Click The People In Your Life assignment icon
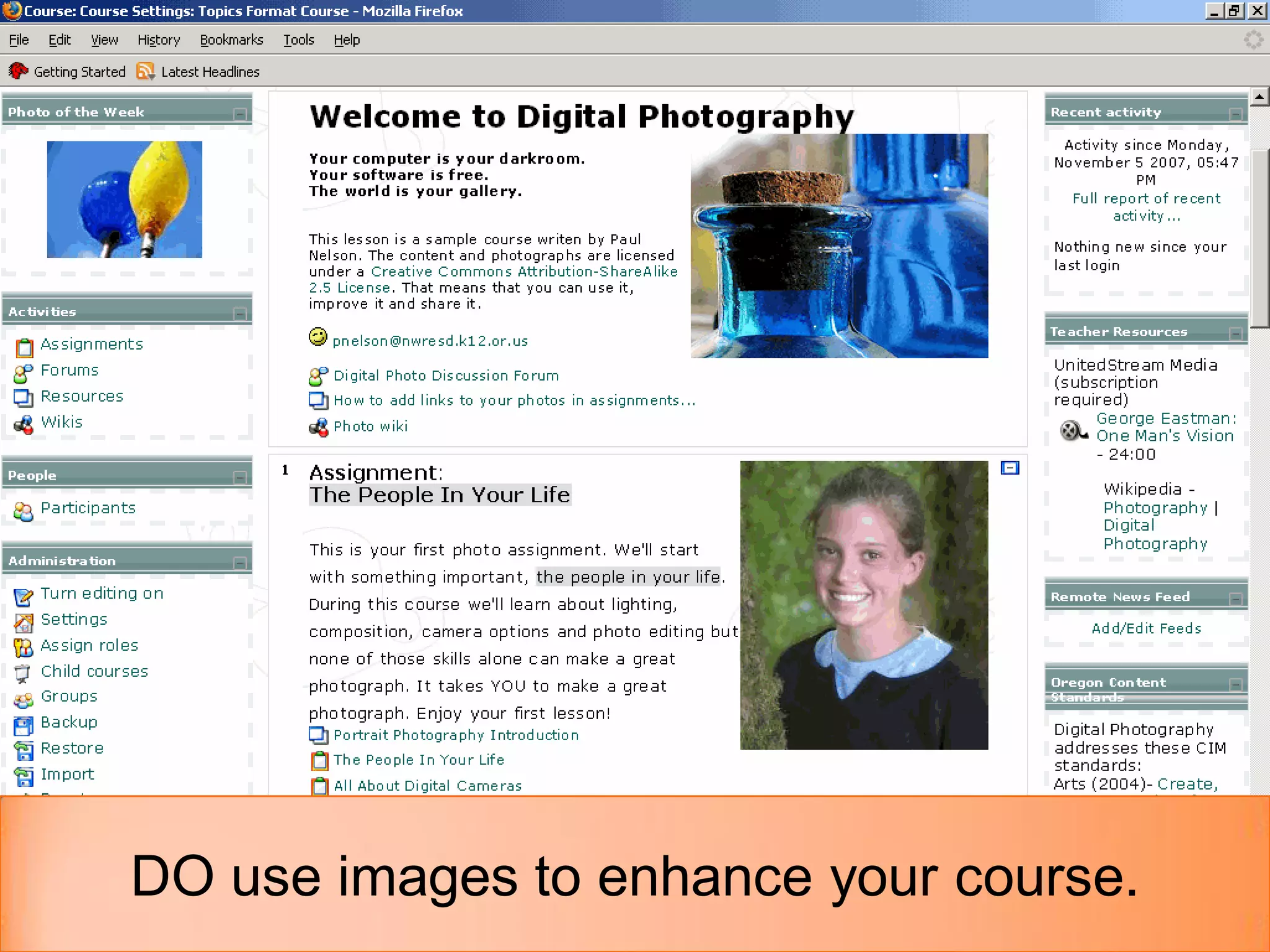This screenshot has height=952, width=1270. point(319,760)
